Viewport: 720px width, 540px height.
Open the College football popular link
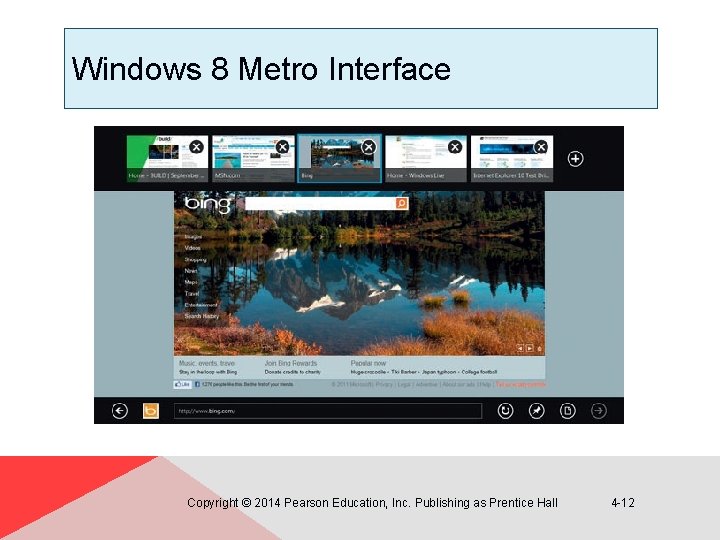[x=479, y=372]
